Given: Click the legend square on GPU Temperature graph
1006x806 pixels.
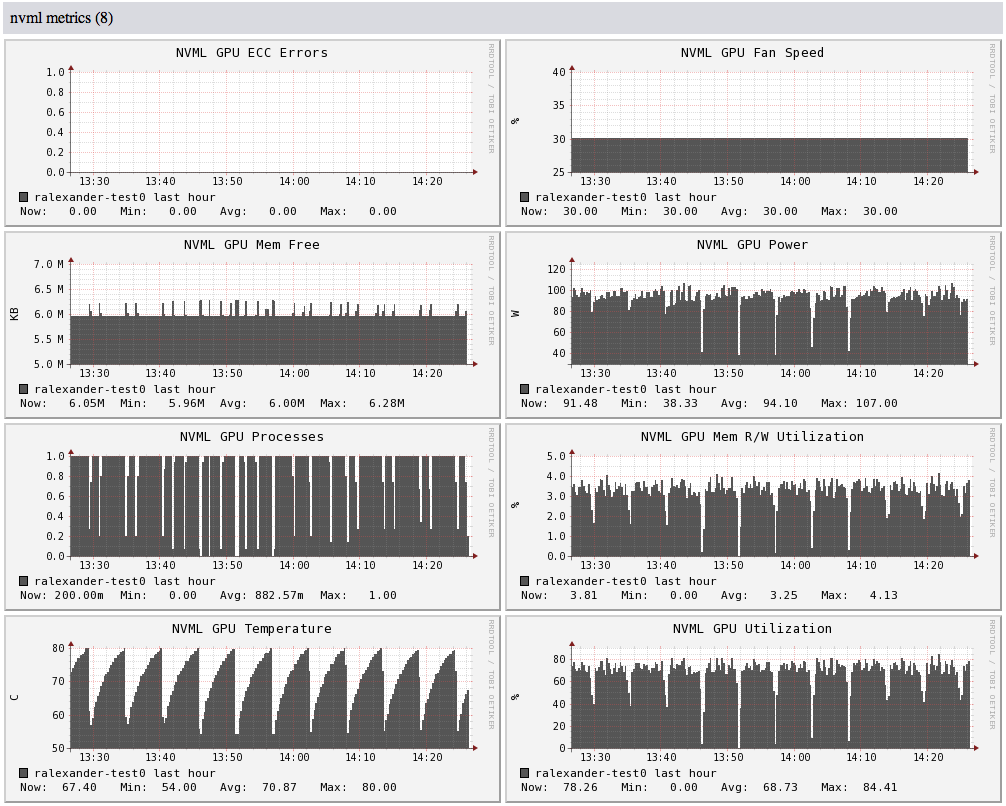Looking at the screenshot, I should click(22, 773).
